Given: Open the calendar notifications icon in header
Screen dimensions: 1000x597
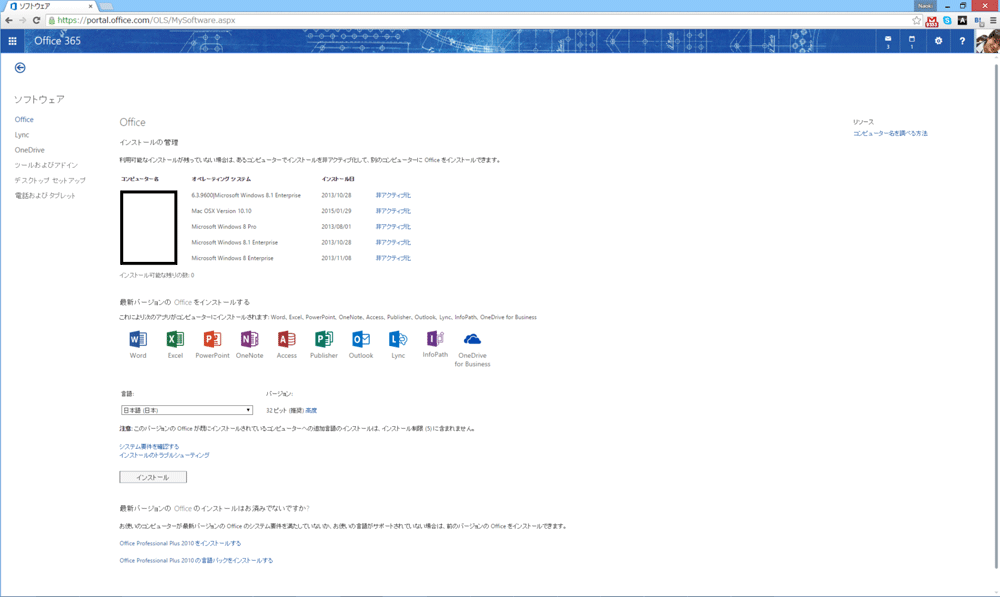Looking at the screenshot, I should (912, 41).
